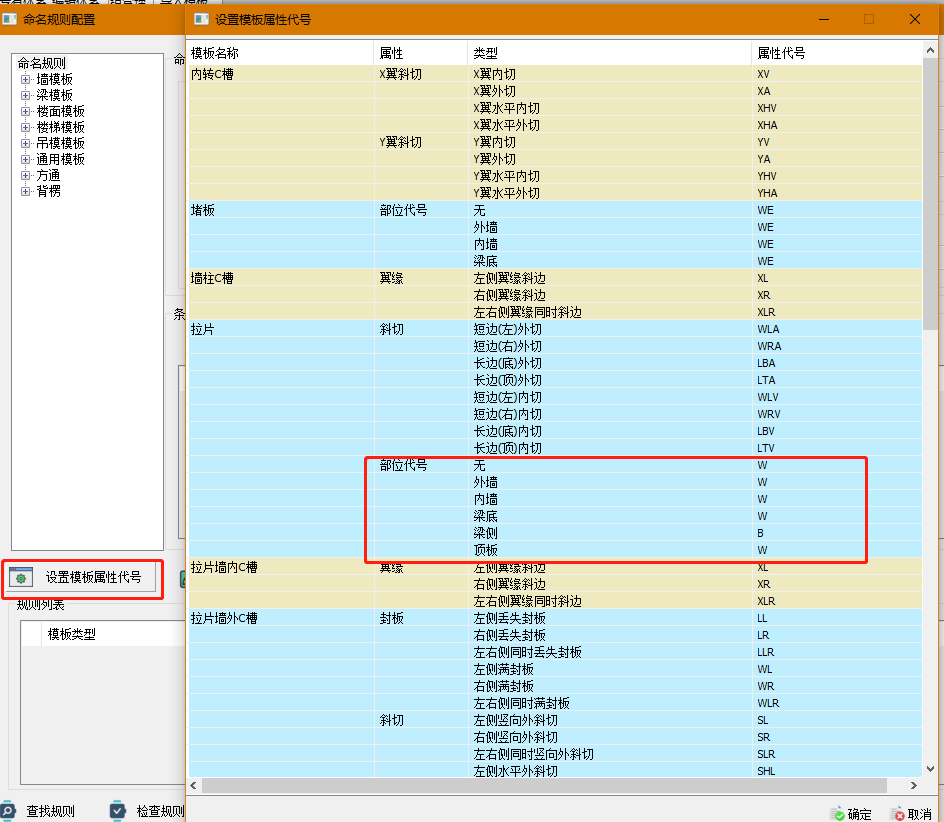Select the 梁侧 type cell under 拉片
944x822 pixels.
tap(486, 533)
